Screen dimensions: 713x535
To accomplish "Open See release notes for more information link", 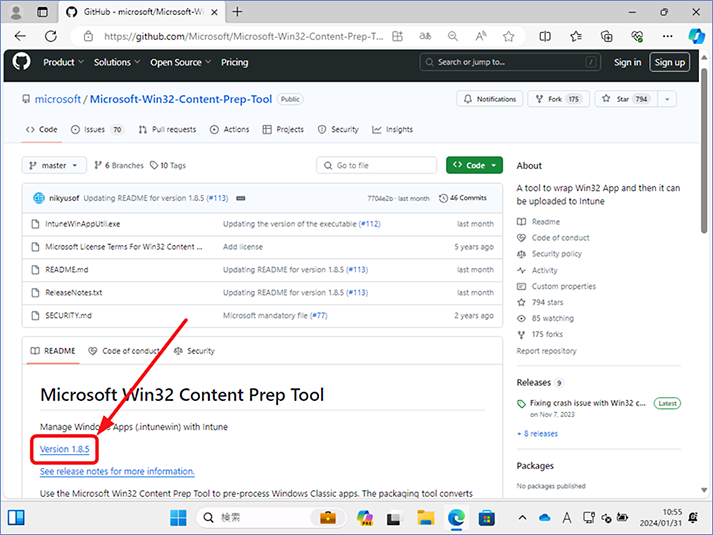I will pos(117,471).
